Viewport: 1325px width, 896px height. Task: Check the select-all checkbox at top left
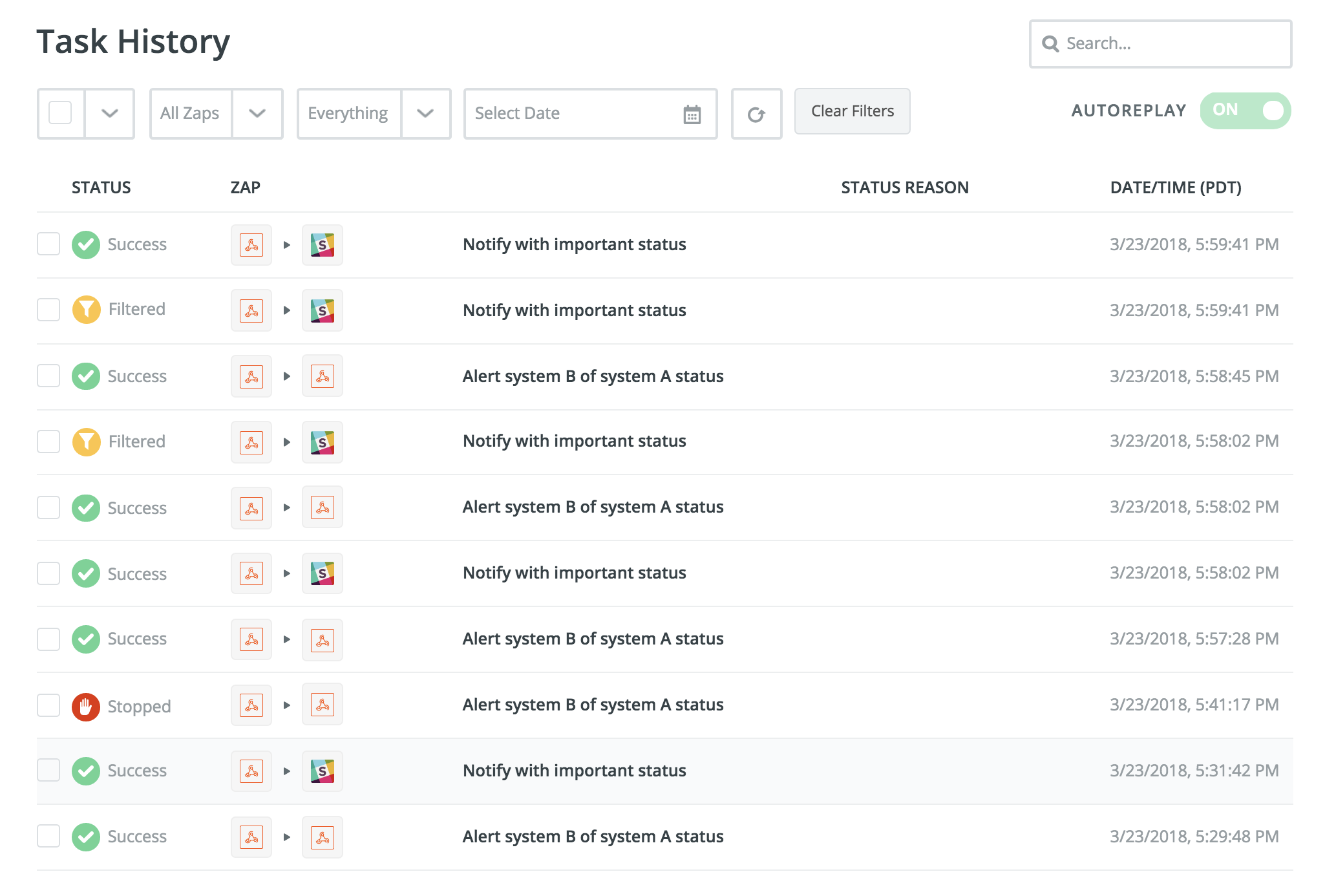(x=60, y=111)
